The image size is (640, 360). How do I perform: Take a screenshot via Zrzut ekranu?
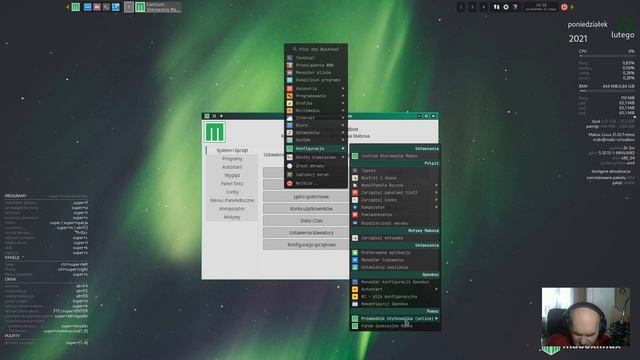316,166
